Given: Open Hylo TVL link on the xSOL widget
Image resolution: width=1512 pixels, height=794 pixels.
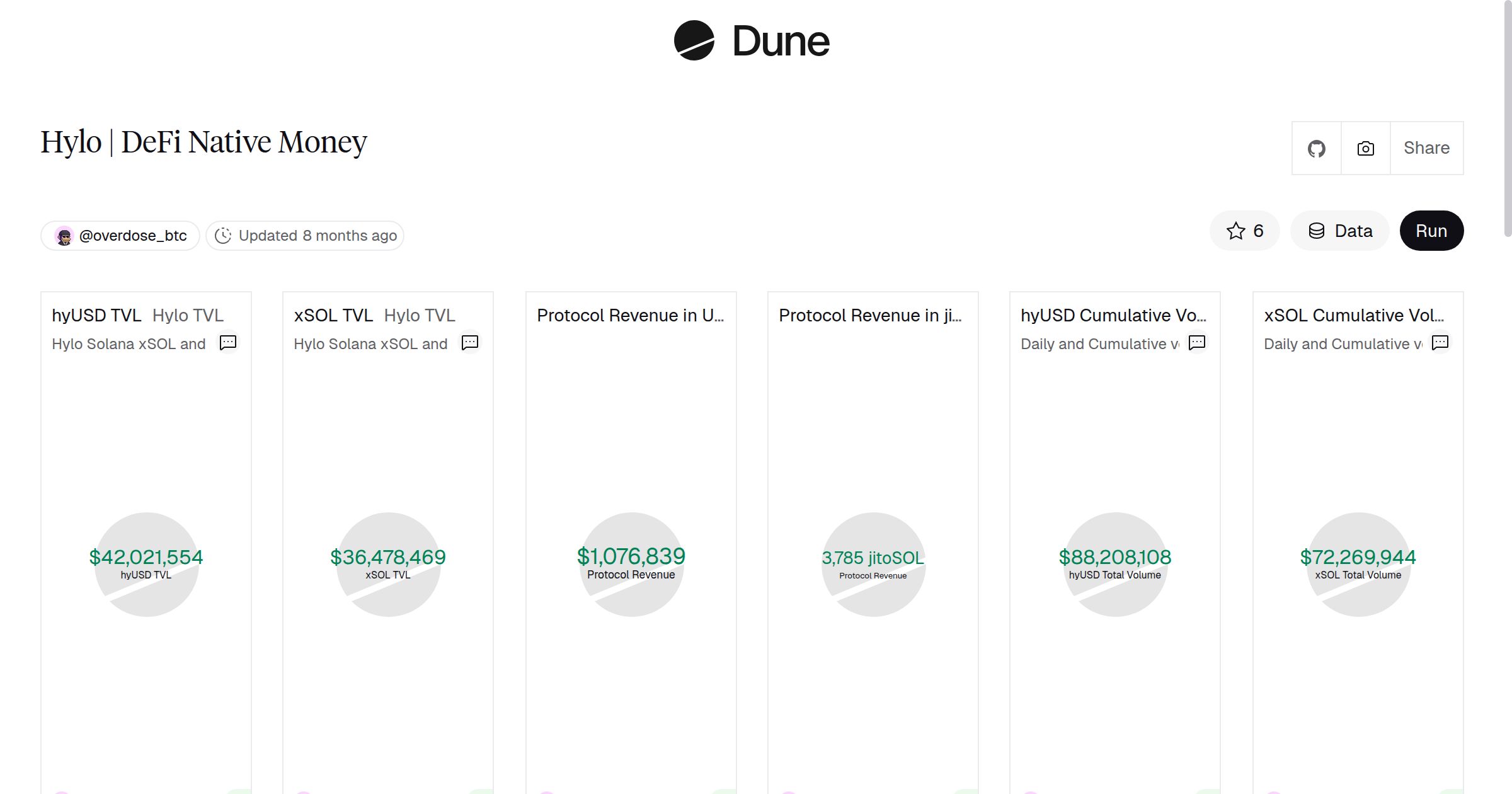Looking at the screenshot, I should point(419,315).
